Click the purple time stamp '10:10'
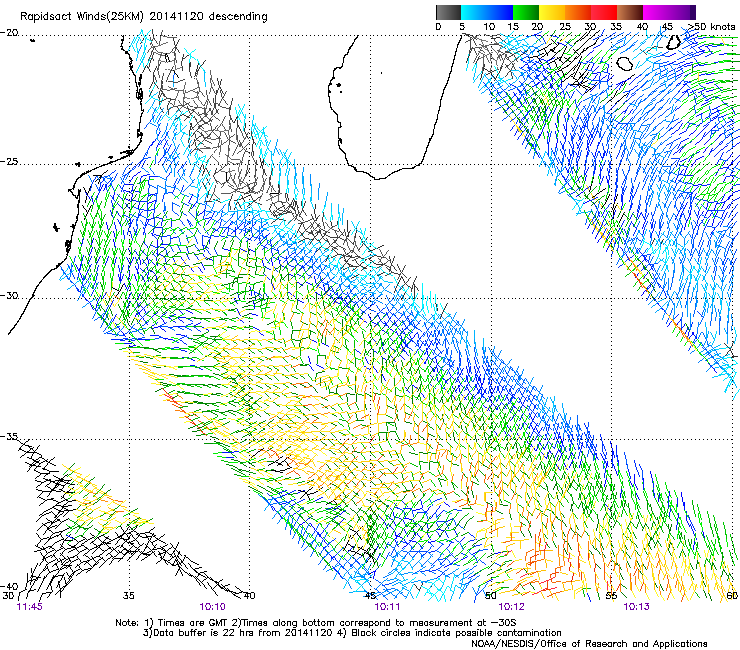 point(212,607)
